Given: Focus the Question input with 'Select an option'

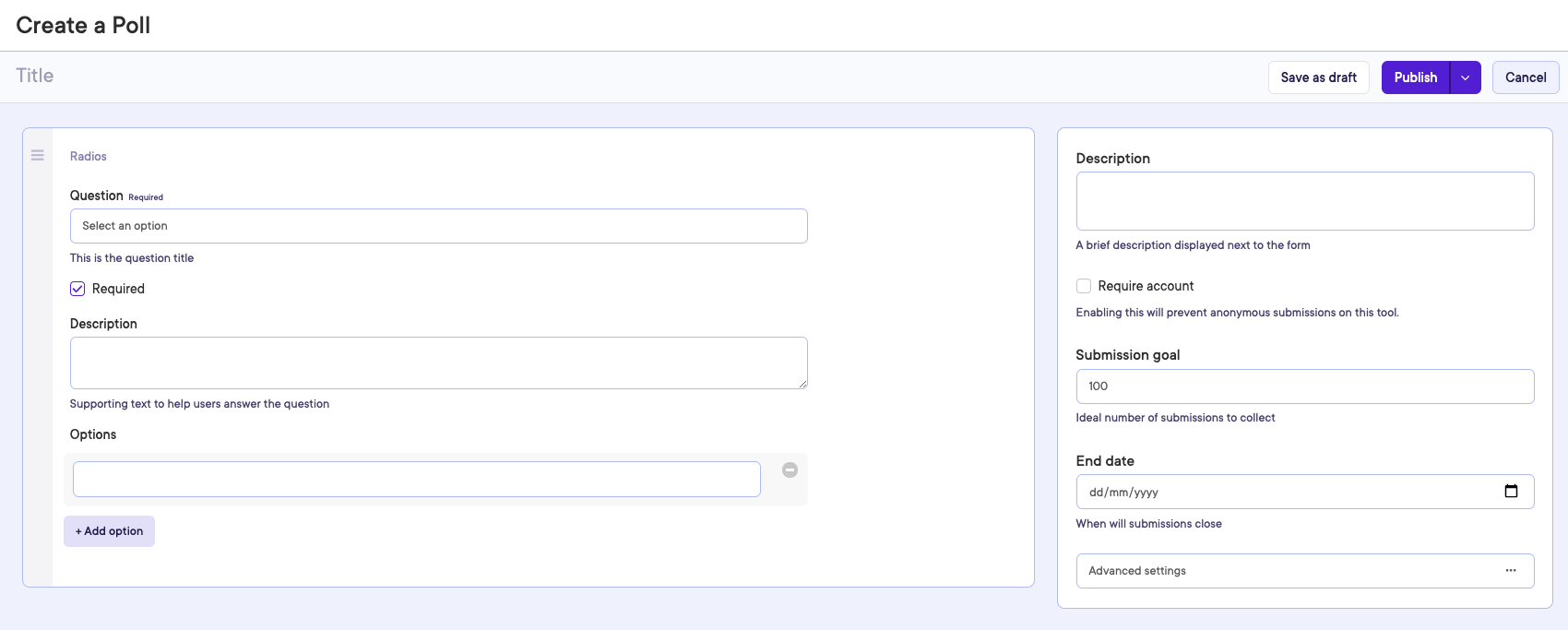Looking at the screenshot, I should coord(438,226).
